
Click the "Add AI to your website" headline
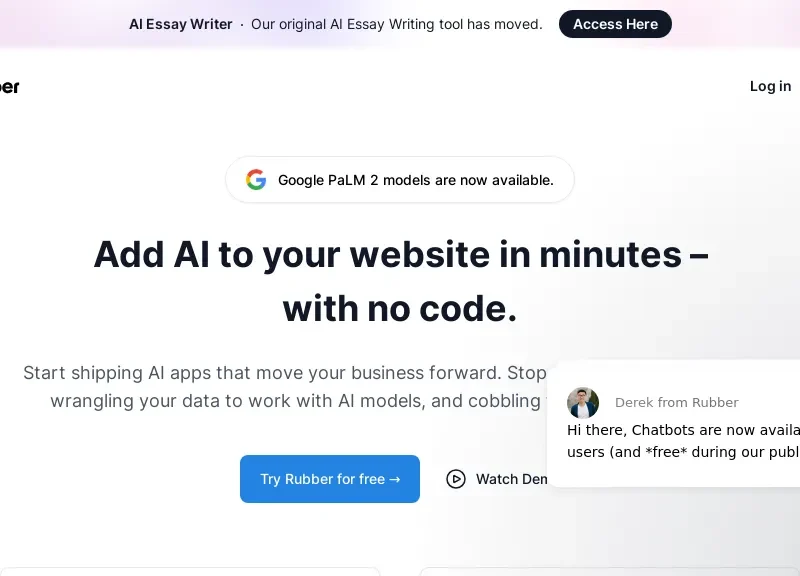pyautogui.click(x=401, y=255)
